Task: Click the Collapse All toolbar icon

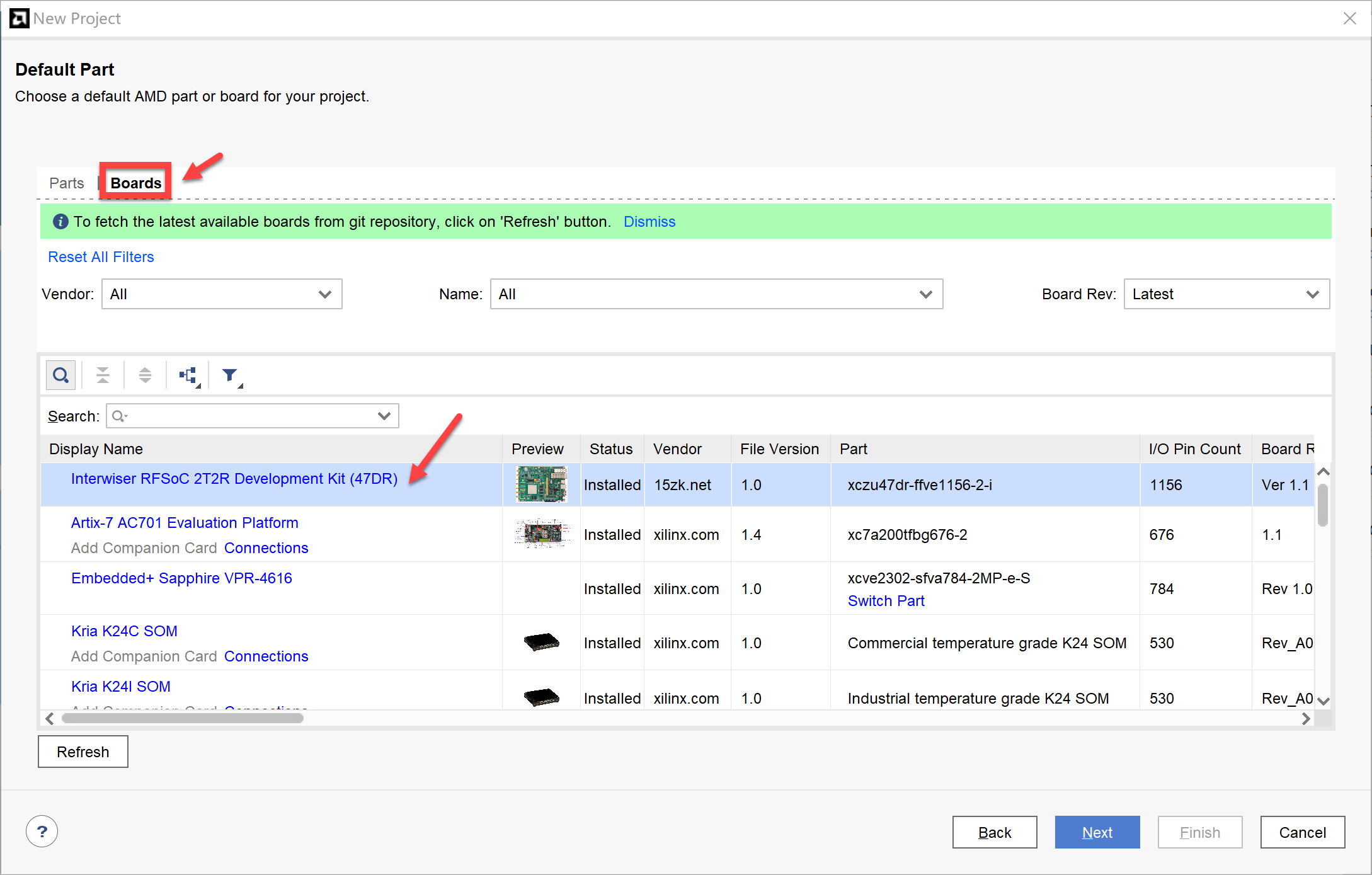Action: pos(103,375)
